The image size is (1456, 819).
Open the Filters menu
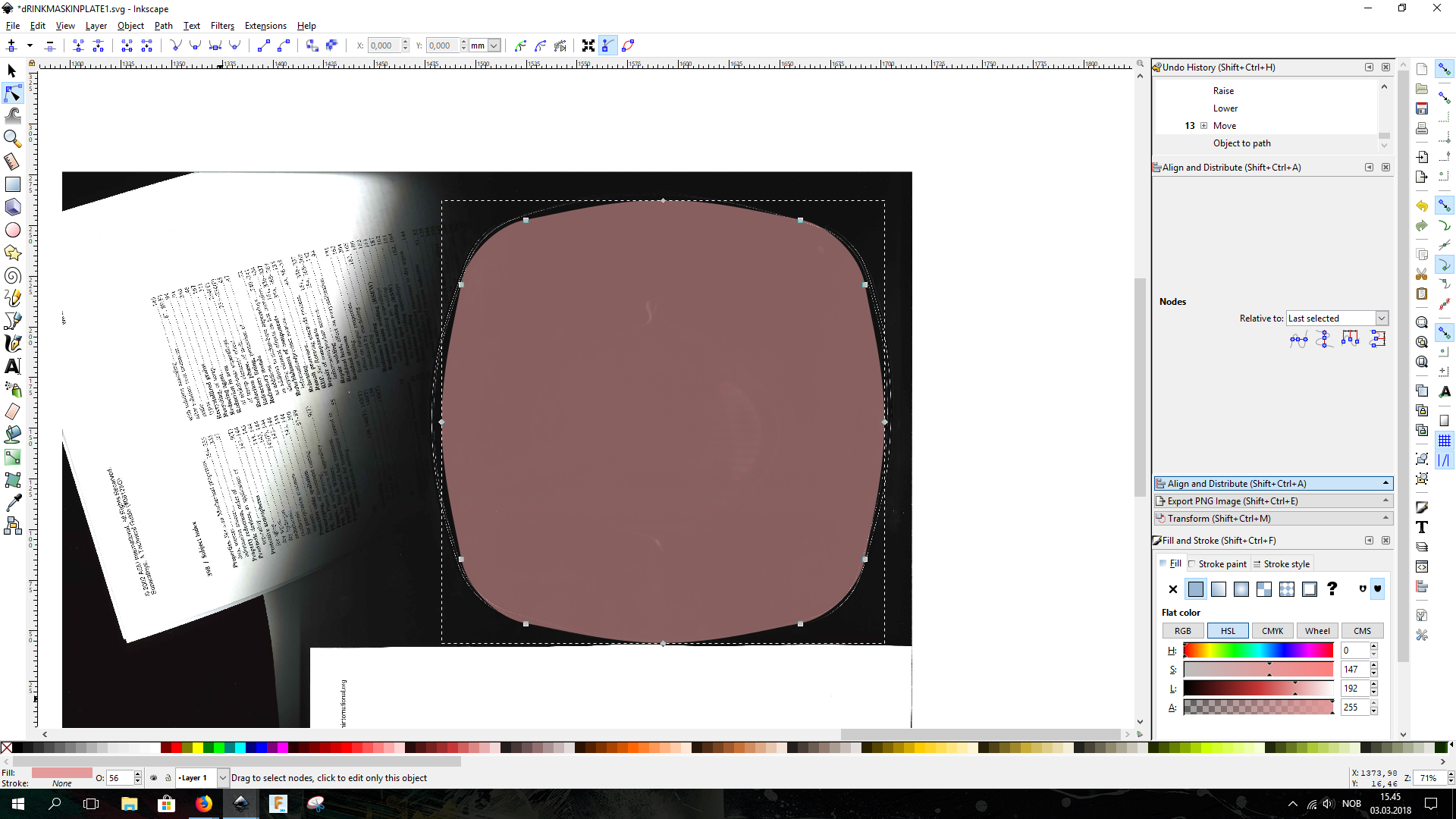click(x=222, y=26)
